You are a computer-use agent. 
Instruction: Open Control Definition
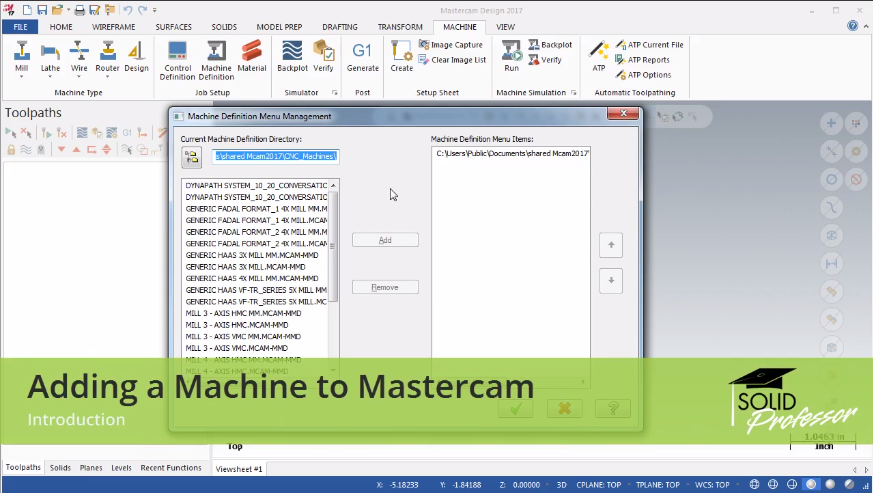[178, 60]
